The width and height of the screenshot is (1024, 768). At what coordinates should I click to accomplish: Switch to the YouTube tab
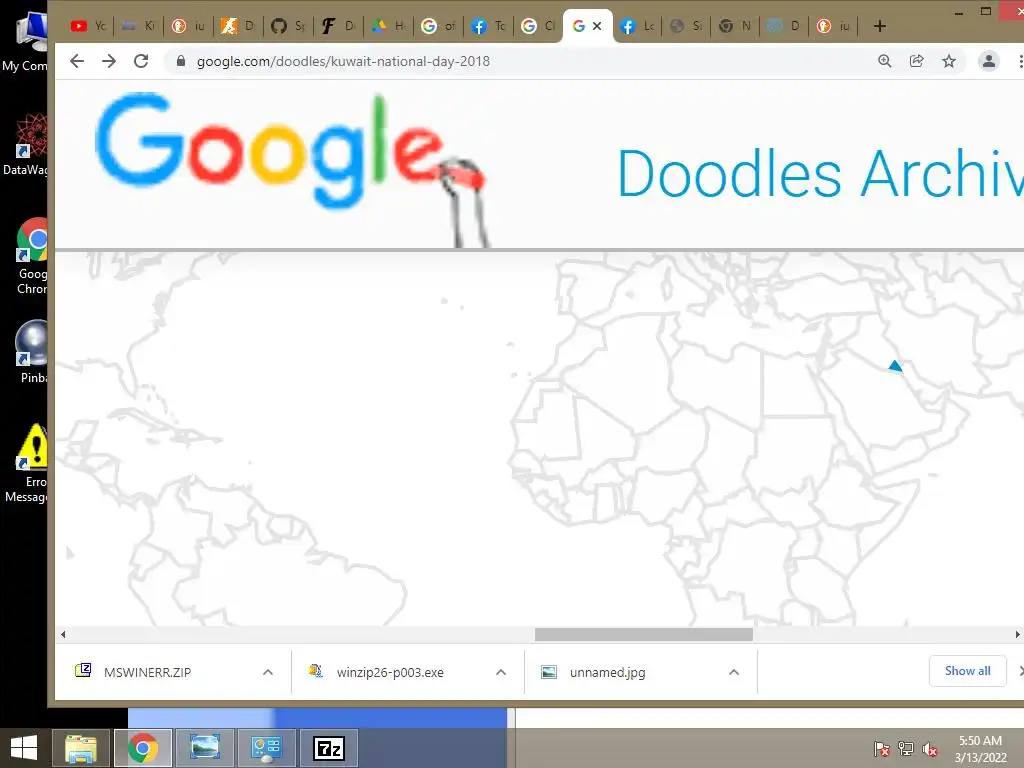tap(88, 26)
